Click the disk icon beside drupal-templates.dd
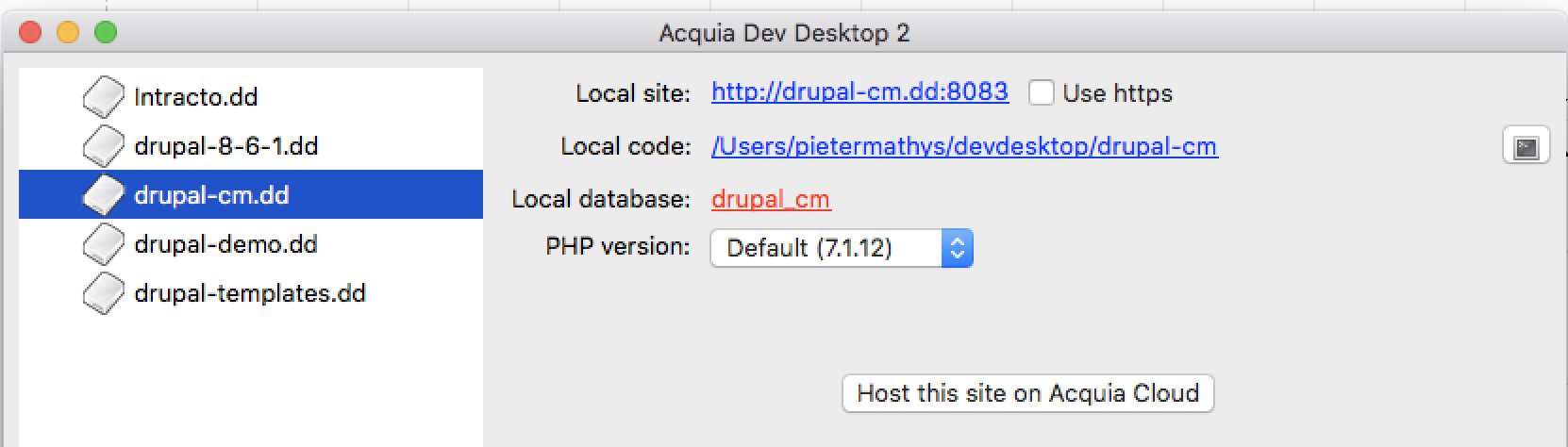1568x447 pixels. (x=103, y=292)
